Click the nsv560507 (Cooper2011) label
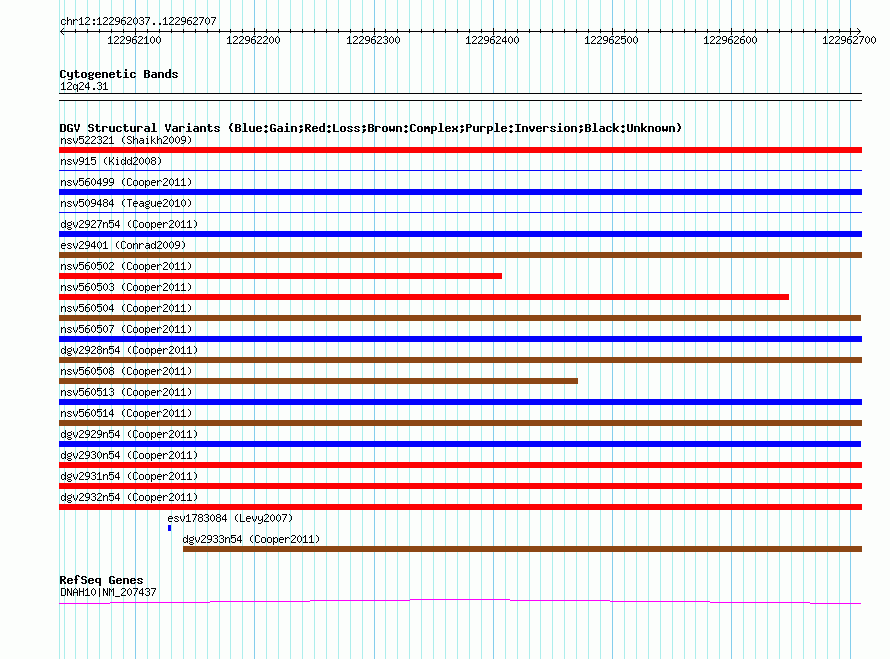Viewport: 890px width, 659px height. (x=126, y=329)
